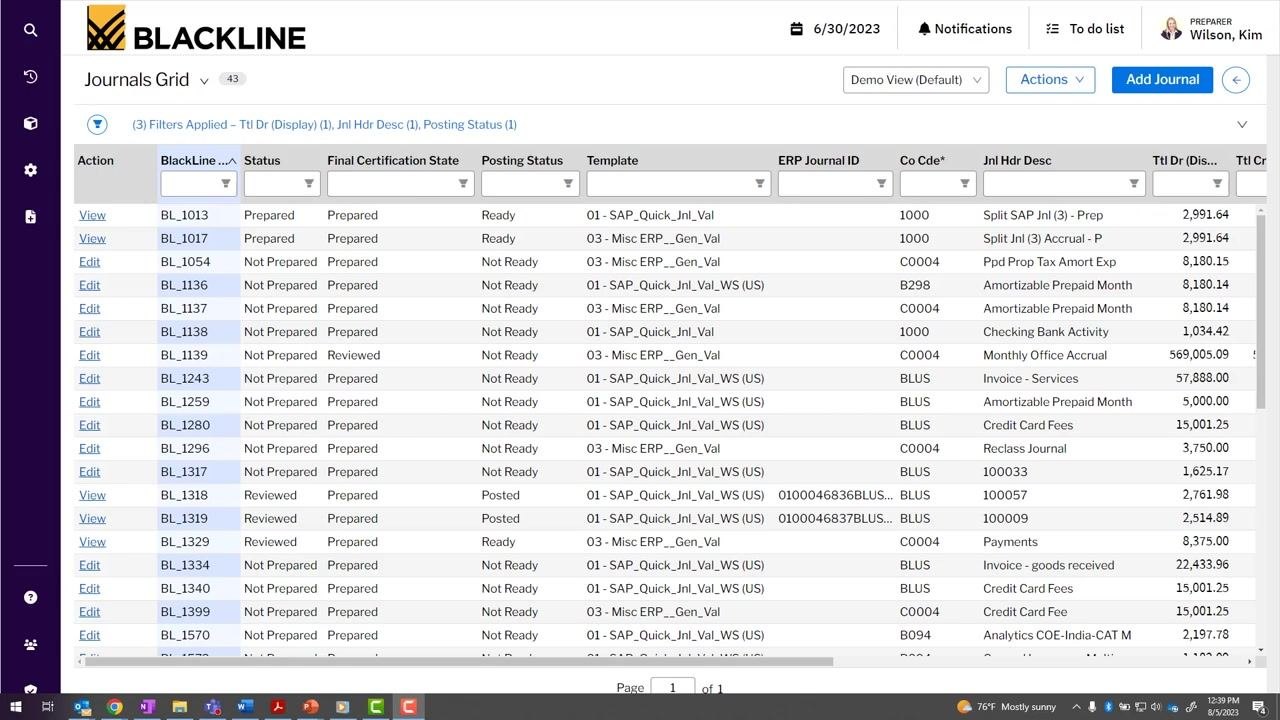The height and width of the screenshot is (720, 1280).
Task: Open Microsoft Teams from the taskbar
Action: 212,707
